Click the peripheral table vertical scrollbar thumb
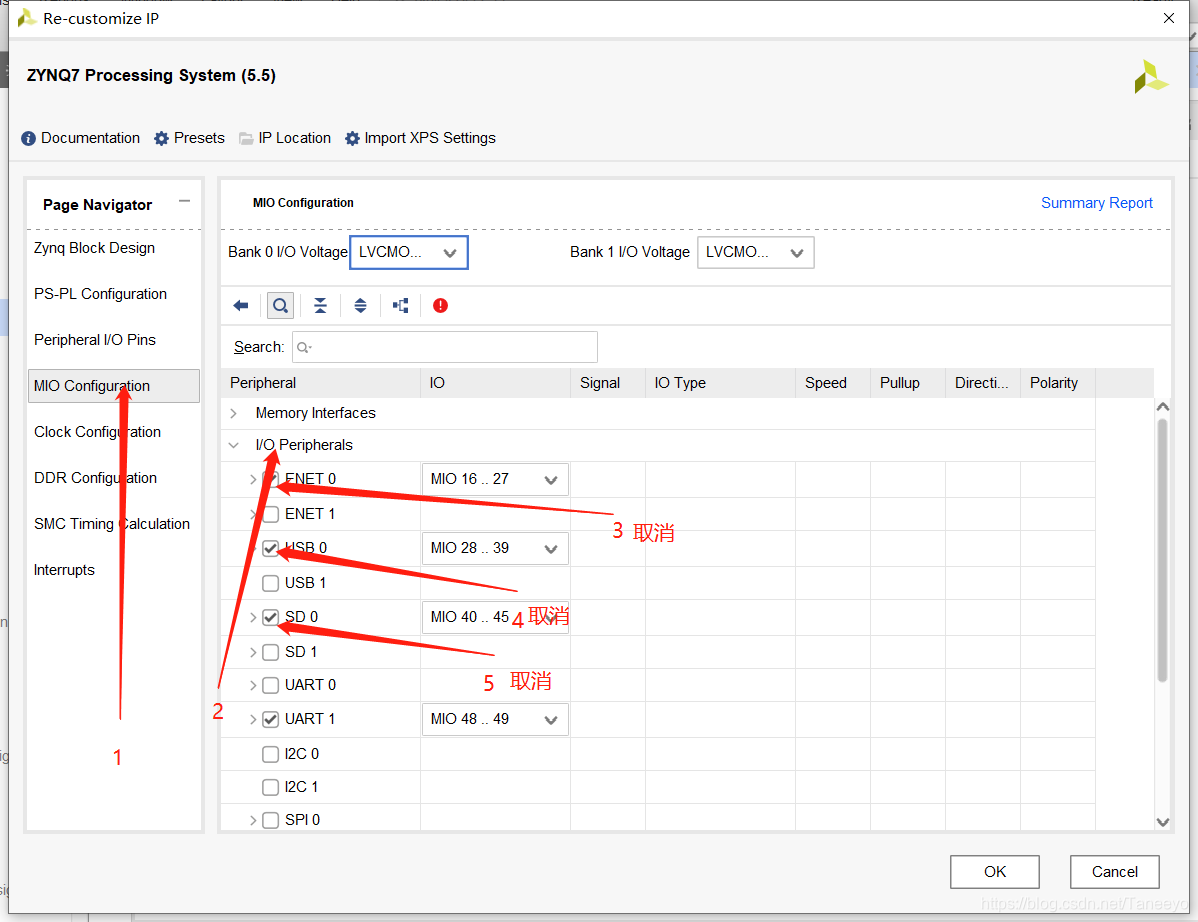The image size is (1198, 922). click(1163, 550)
